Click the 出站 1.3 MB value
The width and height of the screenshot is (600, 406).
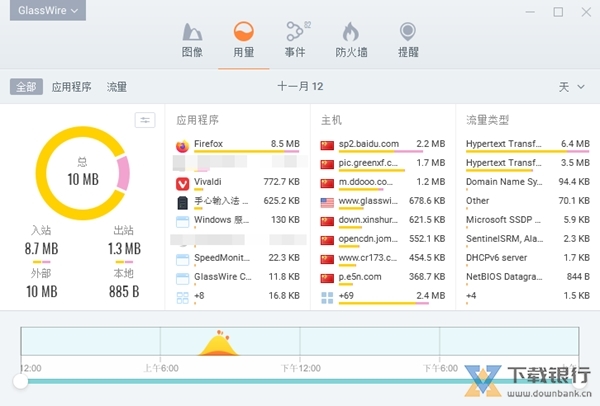tap(124, 249)
